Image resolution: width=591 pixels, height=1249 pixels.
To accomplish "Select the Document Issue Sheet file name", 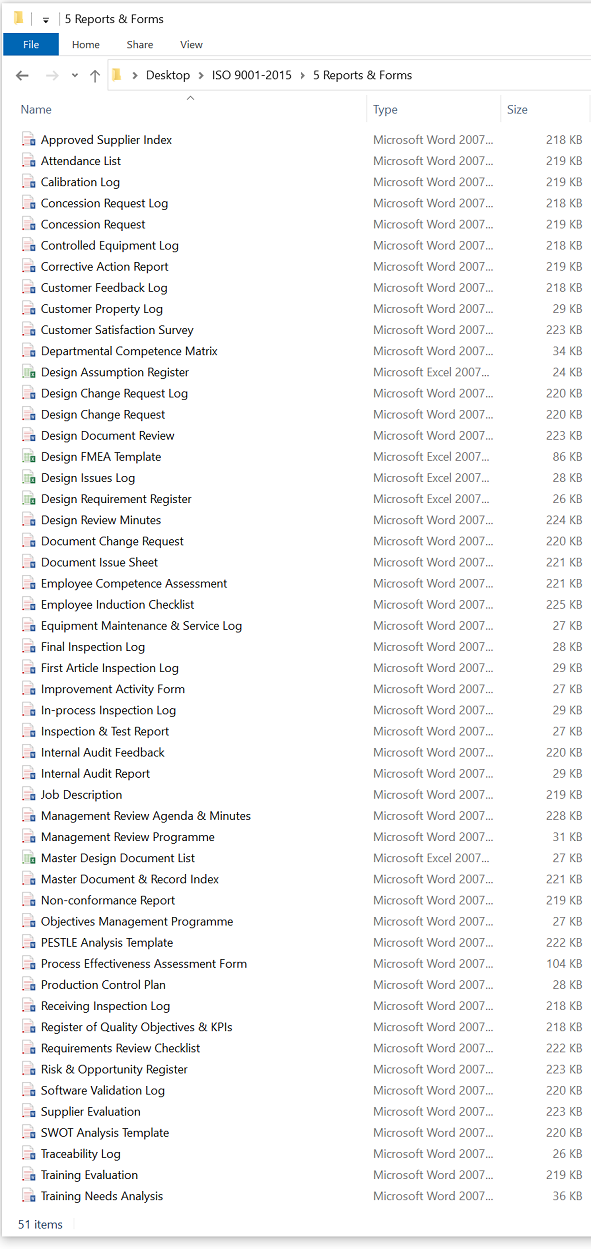I will [99, 562].
